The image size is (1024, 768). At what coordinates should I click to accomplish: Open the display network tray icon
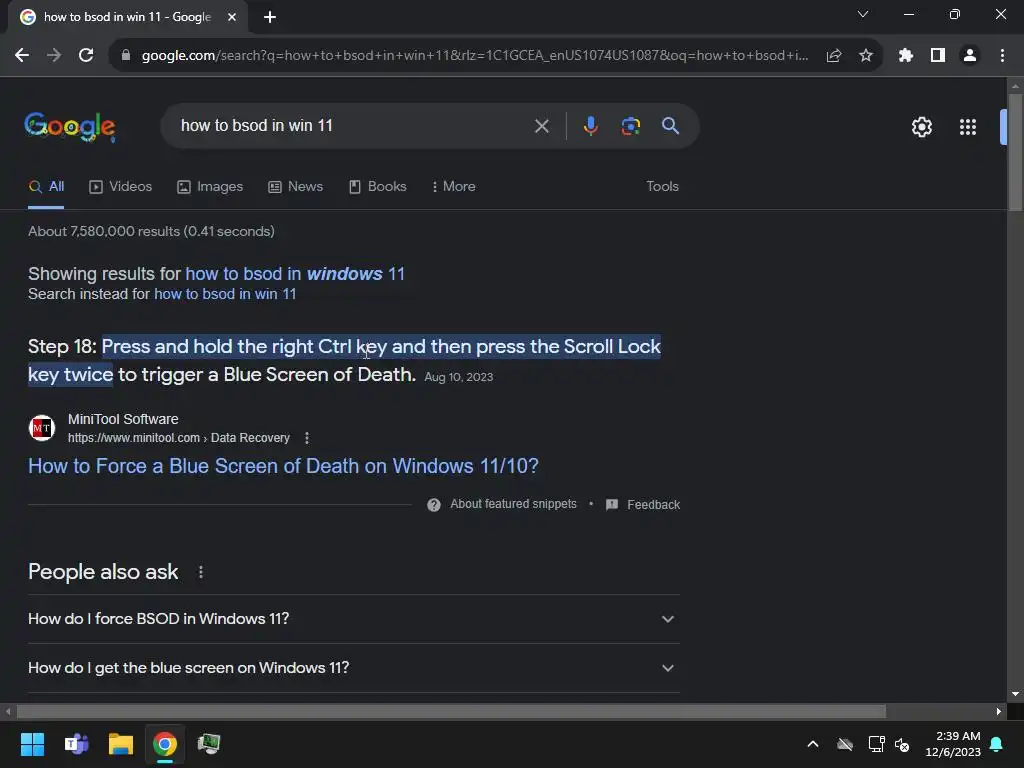coord(876,744)
